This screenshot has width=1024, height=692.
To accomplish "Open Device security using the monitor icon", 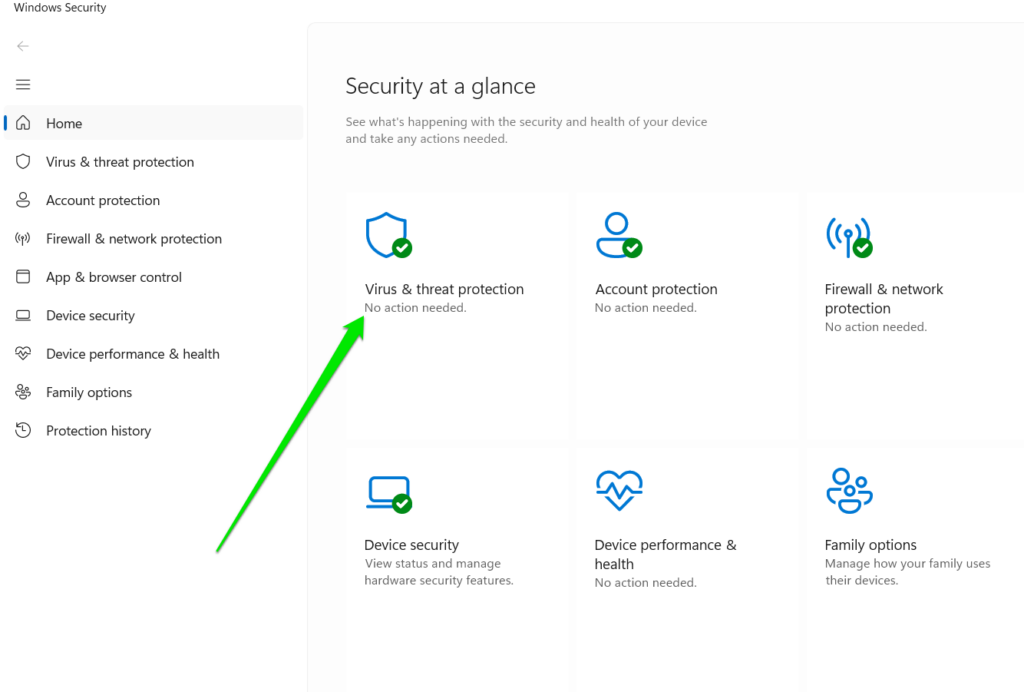I will pyautogui.click(x=389, y=490).
